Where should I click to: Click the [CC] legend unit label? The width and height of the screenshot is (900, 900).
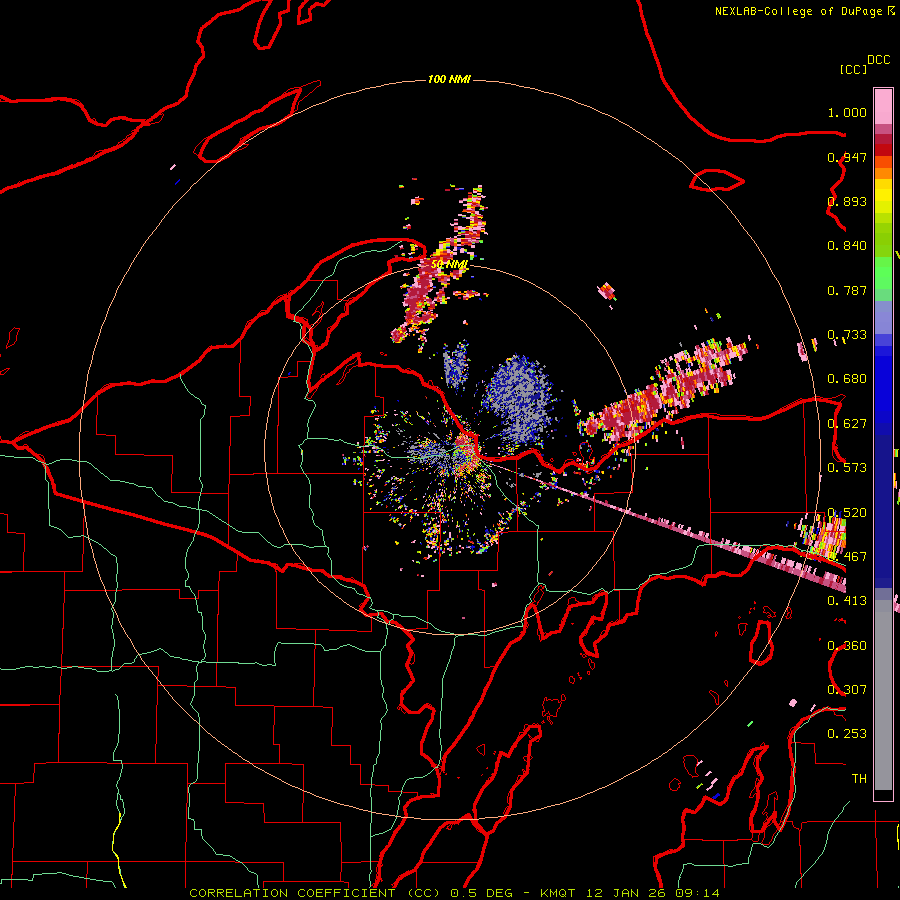click(853, 69)
